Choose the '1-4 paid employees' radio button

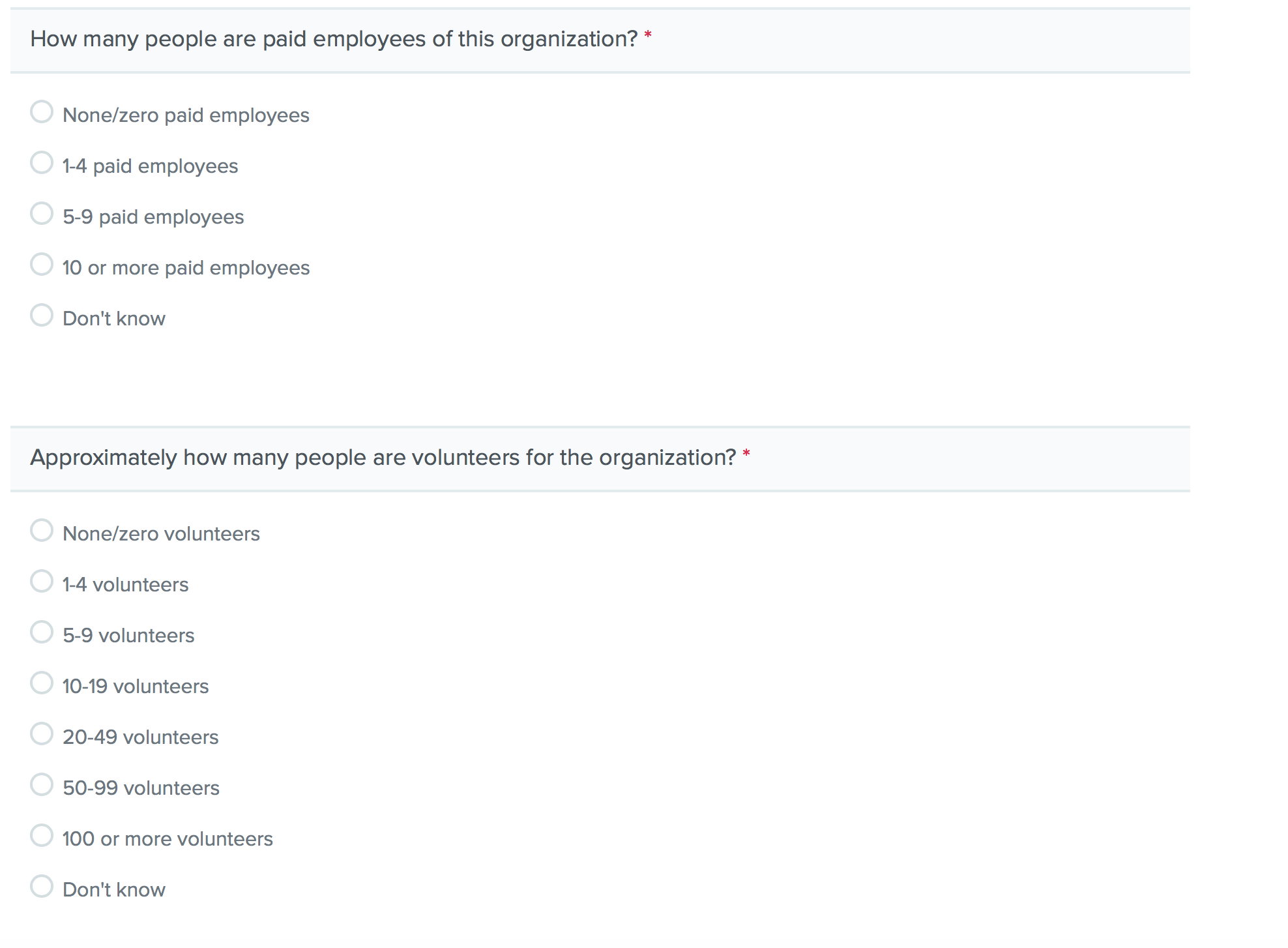(42, 163)
